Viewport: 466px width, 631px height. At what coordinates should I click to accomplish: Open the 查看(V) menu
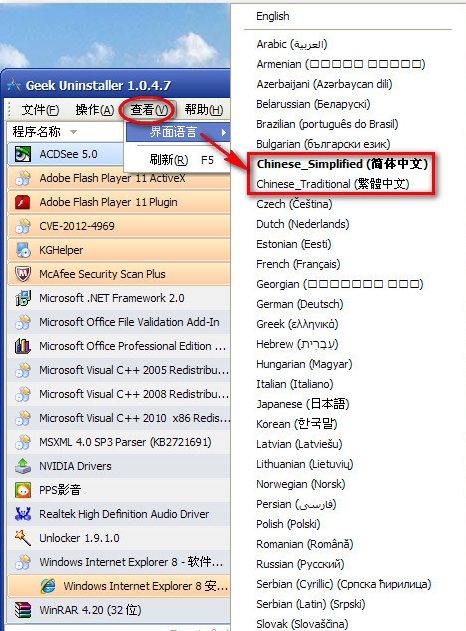(x=148, y=109)
